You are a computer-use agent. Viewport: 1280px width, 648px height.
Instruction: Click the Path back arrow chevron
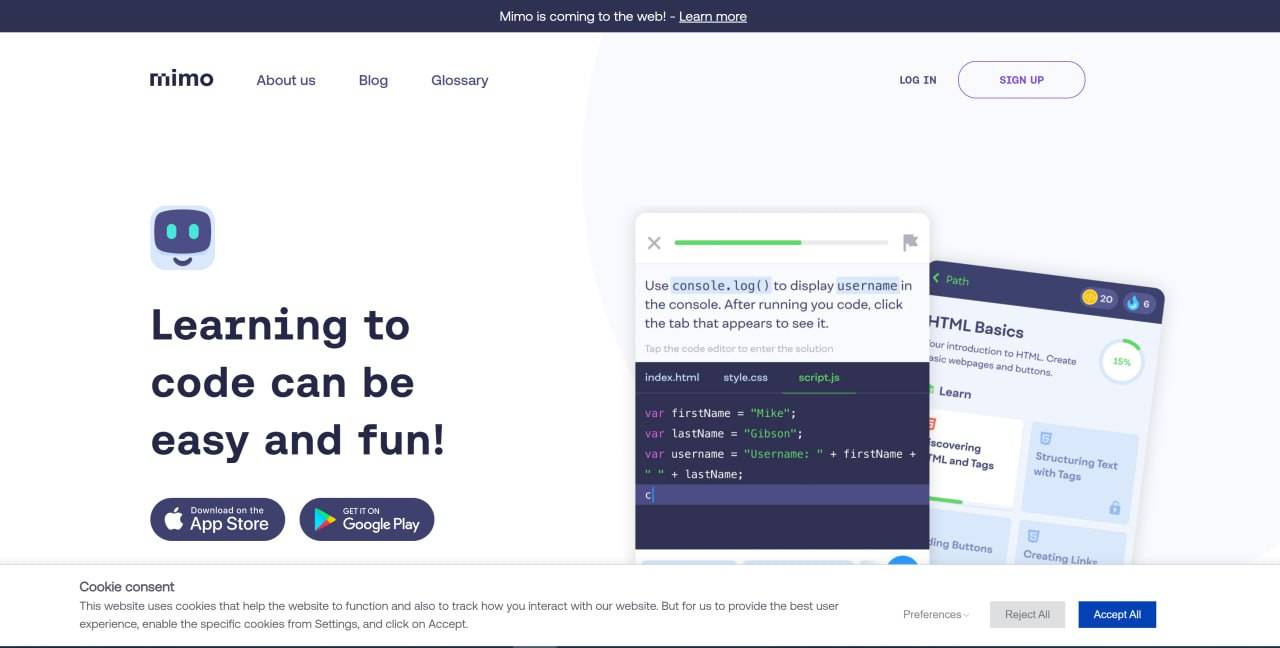click(x=937, y=277)
